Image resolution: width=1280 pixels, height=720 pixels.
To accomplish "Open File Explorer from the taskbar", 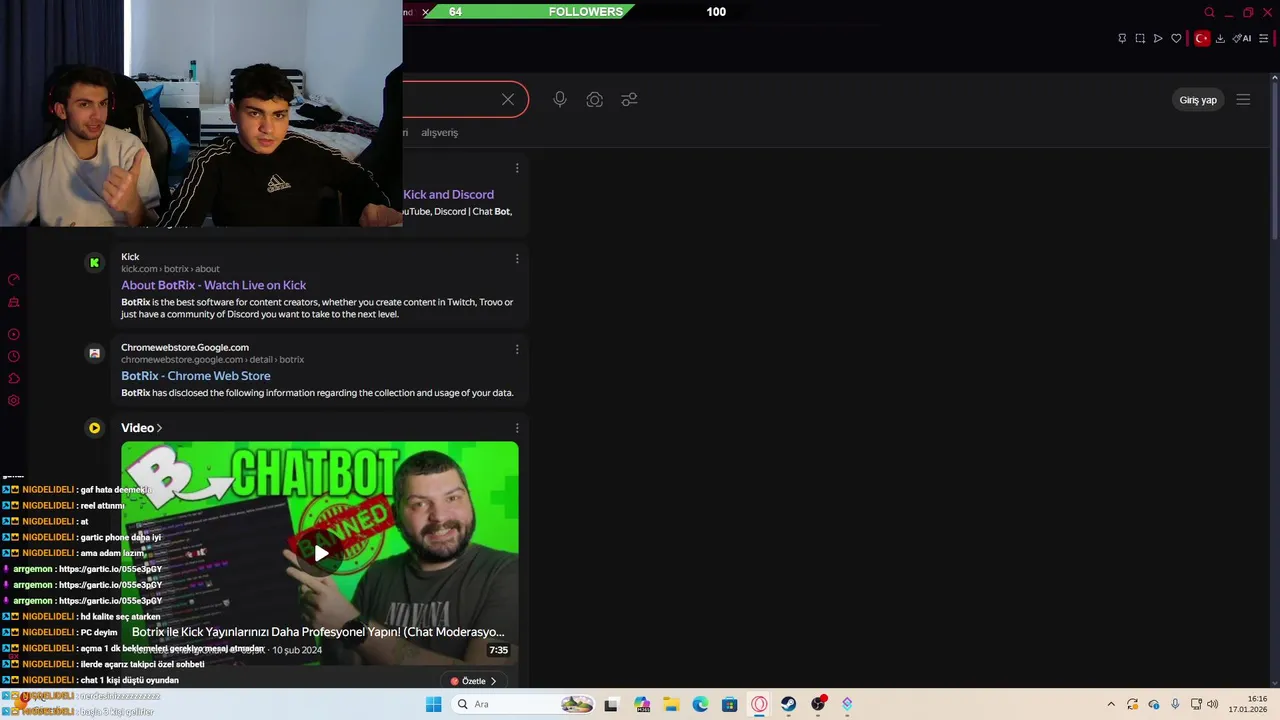I will pos(671,704).
